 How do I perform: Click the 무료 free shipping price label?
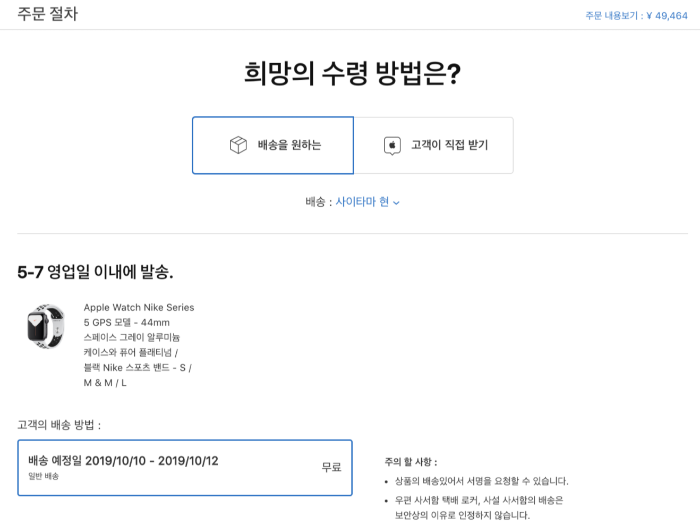(x=331, y=467)
